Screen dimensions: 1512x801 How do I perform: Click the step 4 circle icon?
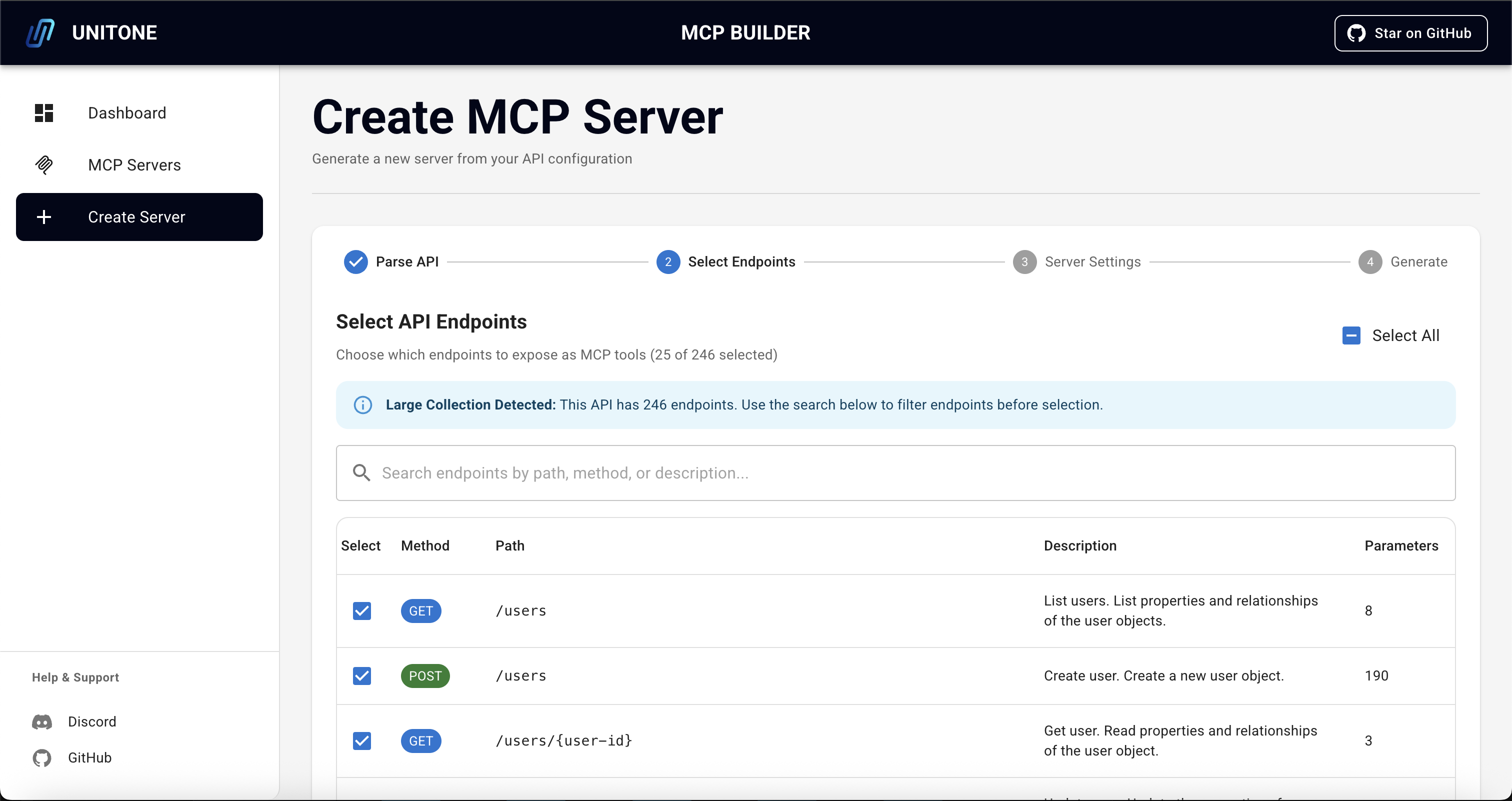pyautogui.click(x=1370, y=261)
